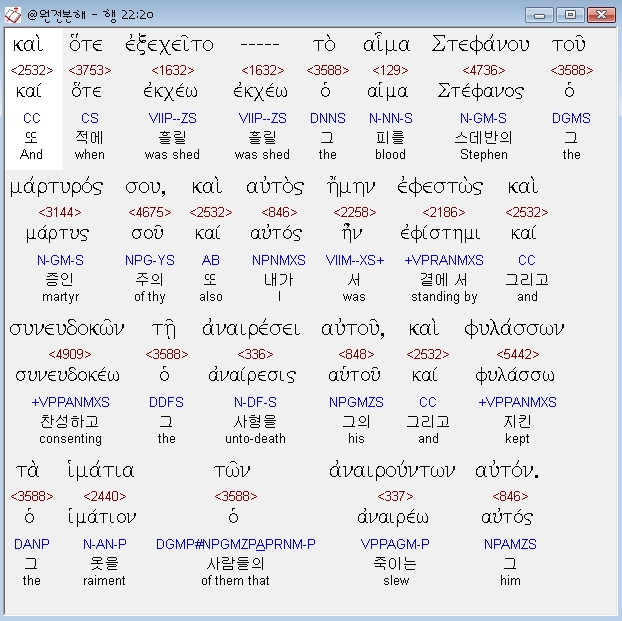Click the Greek word φυλάσσων
The width and height of the screenshot is (622, 621).
click(x=514, y=329)
